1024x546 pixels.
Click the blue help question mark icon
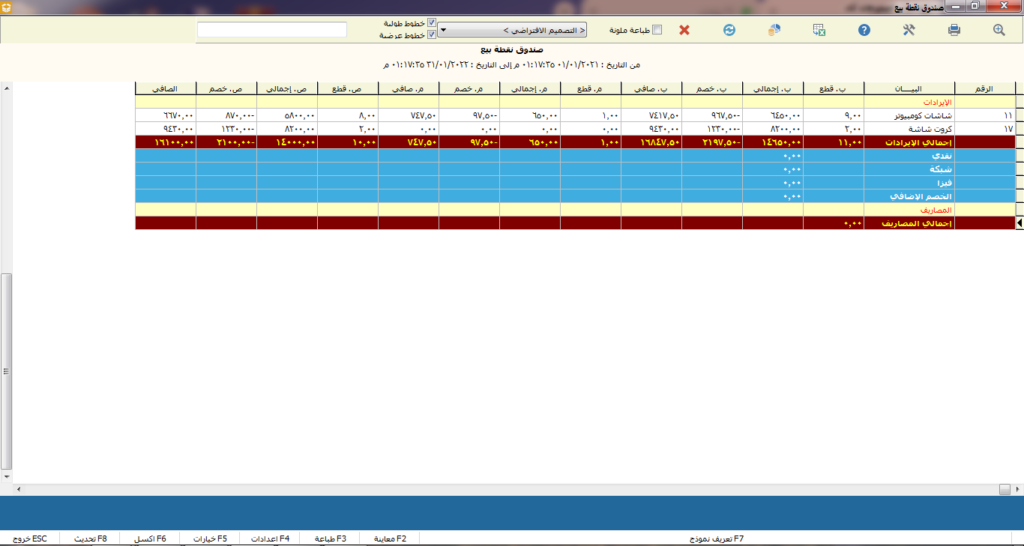(864, 30)
